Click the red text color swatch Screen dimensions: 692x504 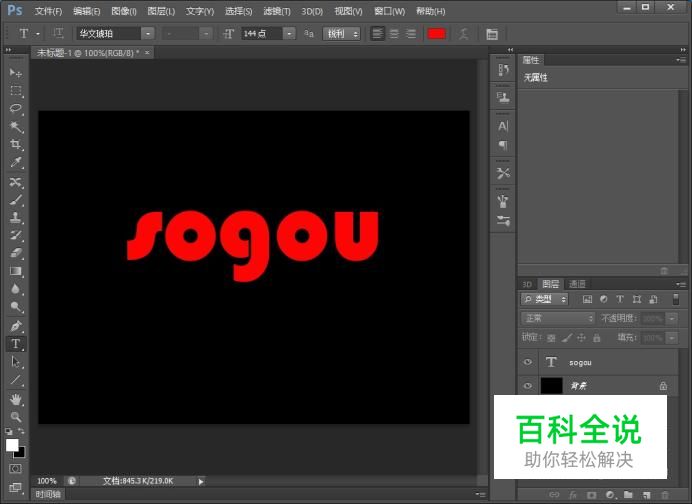click(436, 34)
